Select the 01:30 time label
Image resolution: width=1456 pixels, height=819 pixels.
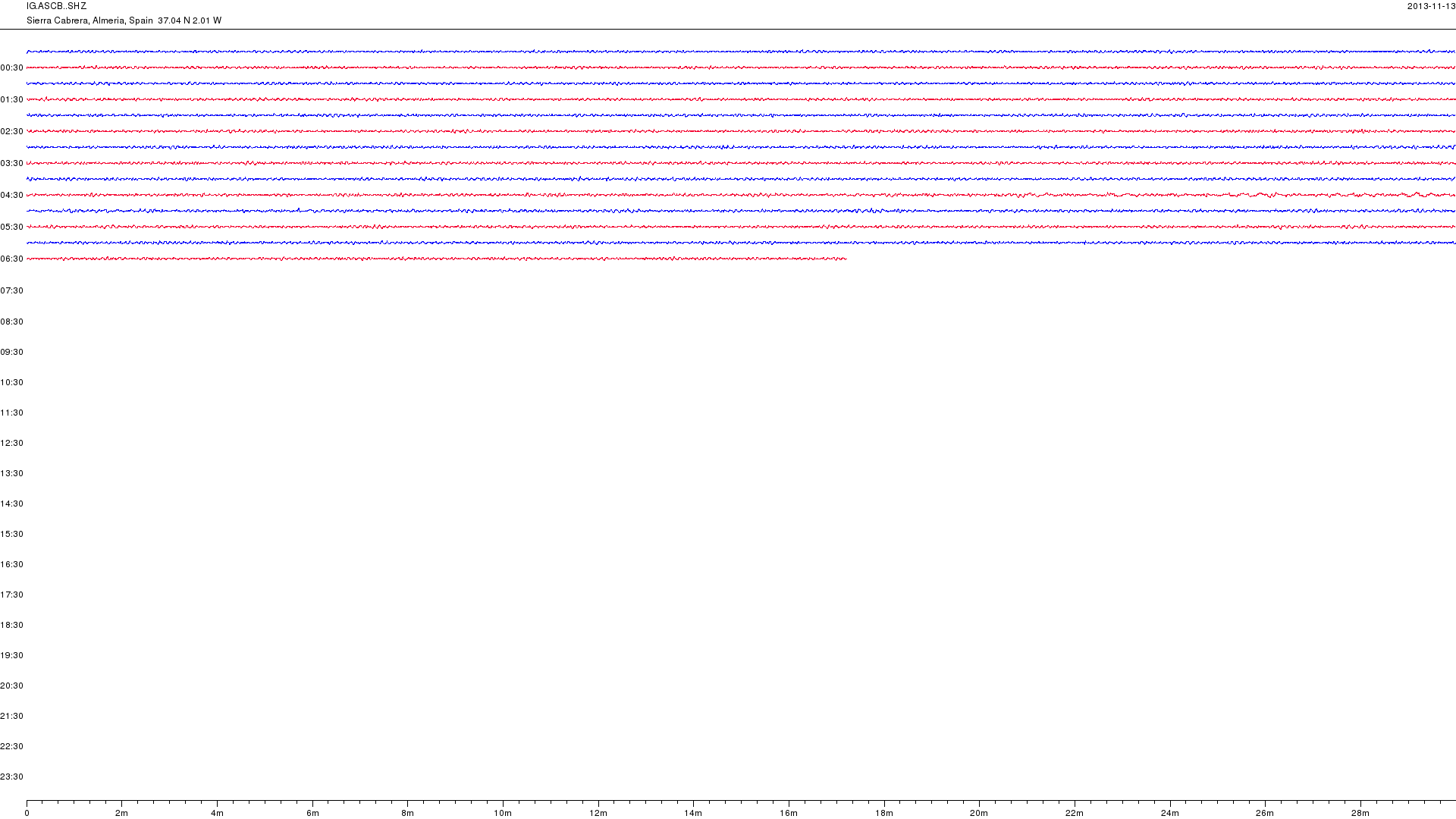pyautogui.click(x=11, y=99)
